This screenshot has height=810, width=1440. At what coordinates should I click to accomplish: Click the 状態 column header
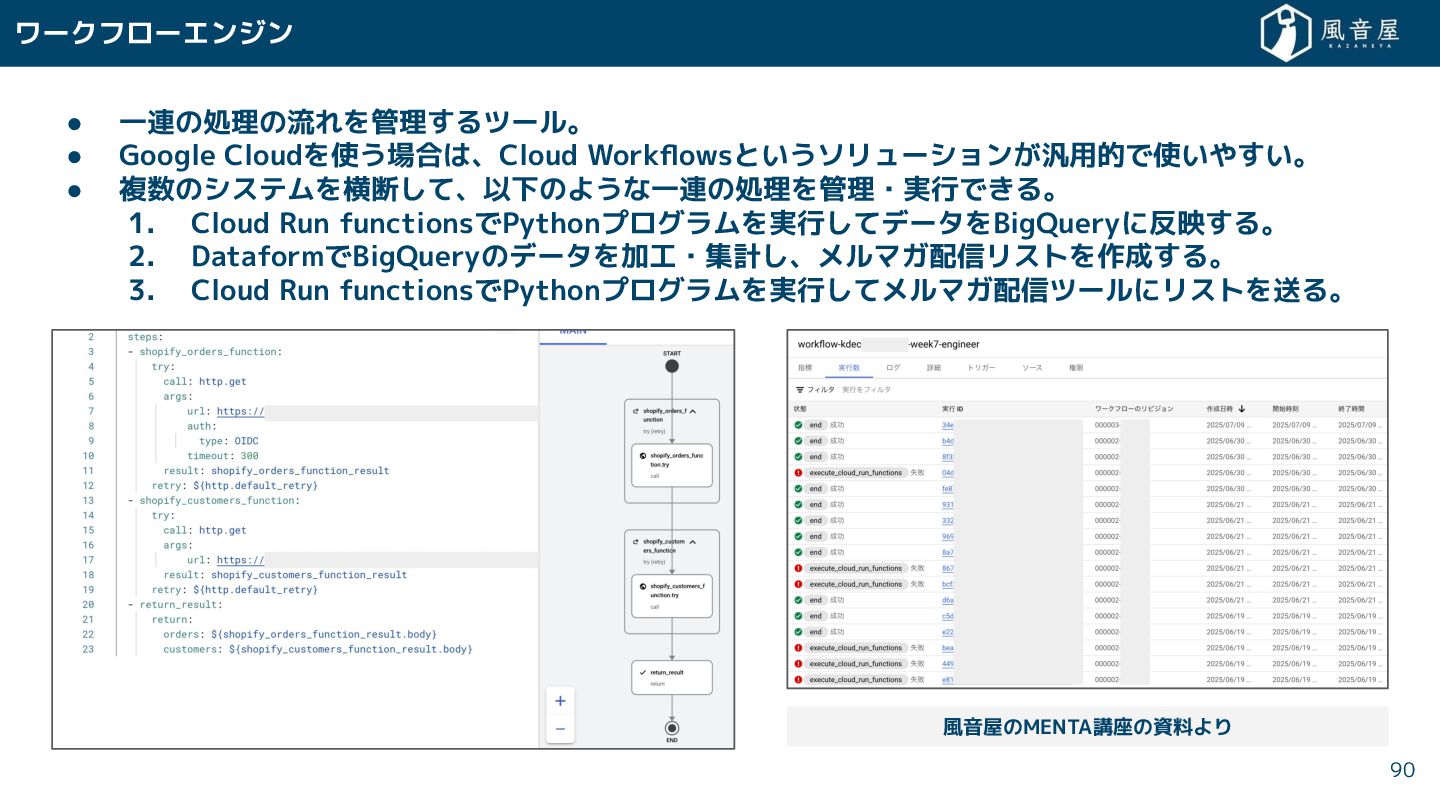800,409
